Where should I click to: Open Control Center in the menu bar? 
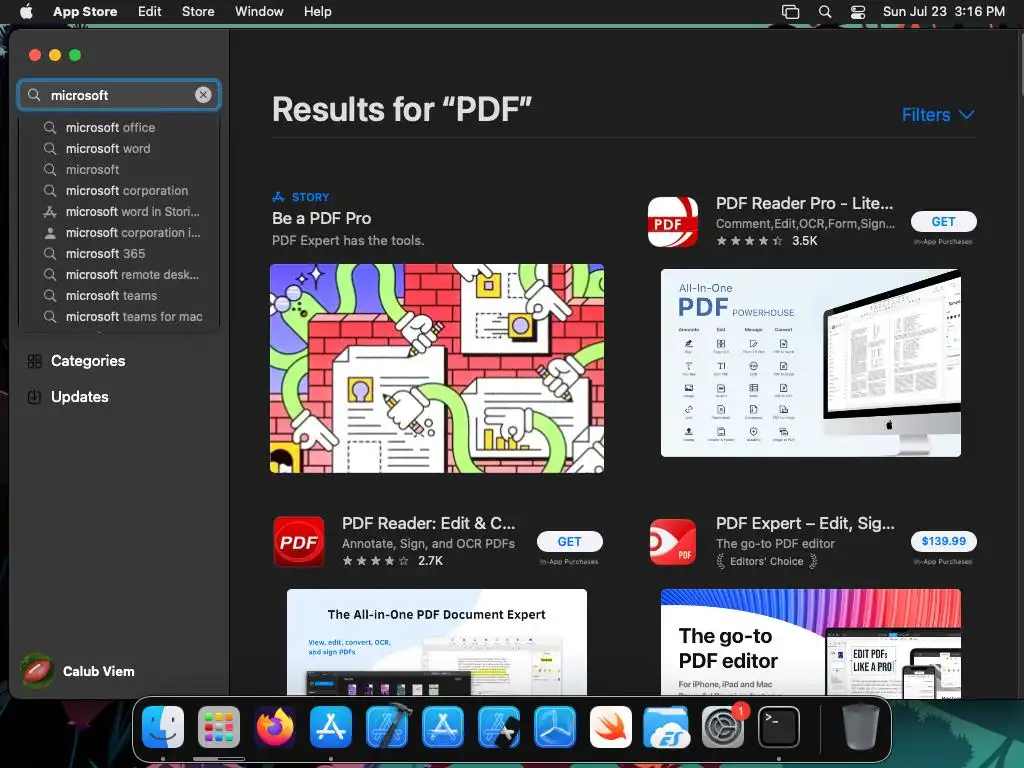(857, 12)
